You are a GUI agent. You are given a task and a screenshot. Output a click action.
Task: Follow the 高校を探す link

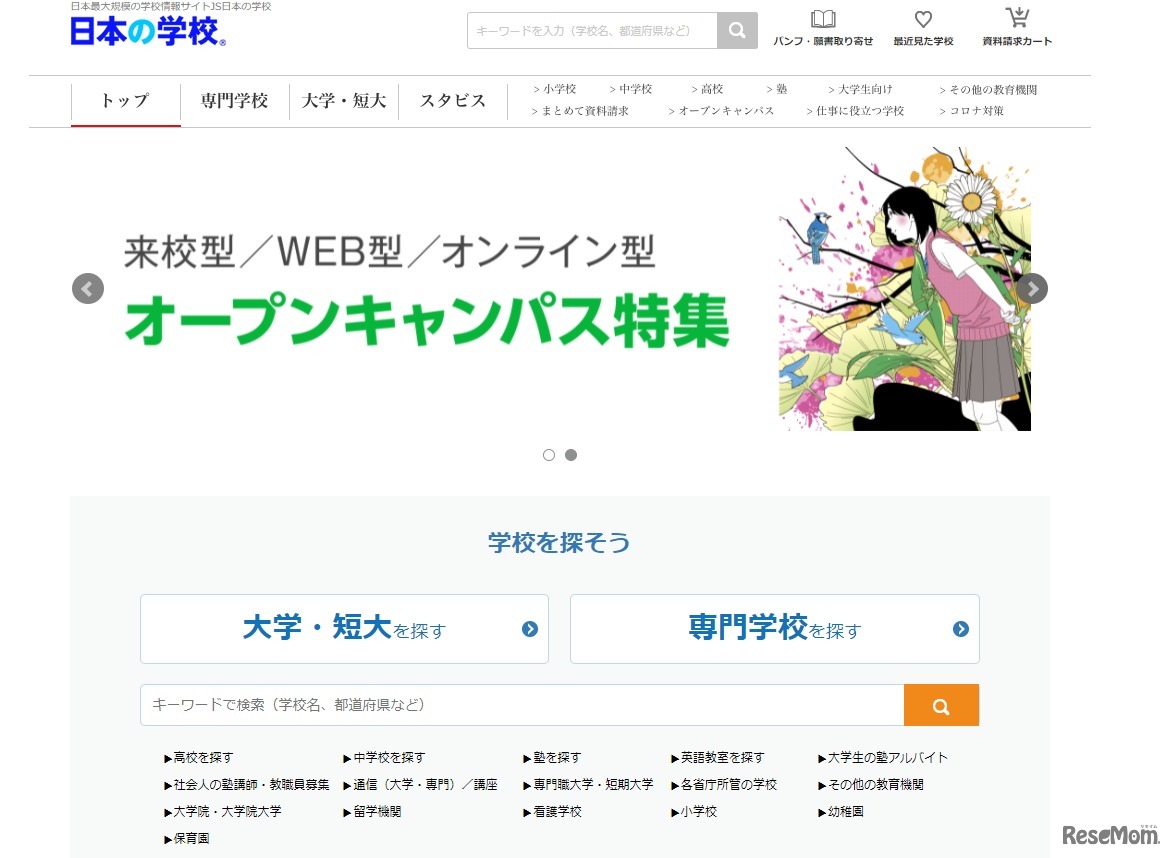(x=202, y=758)
